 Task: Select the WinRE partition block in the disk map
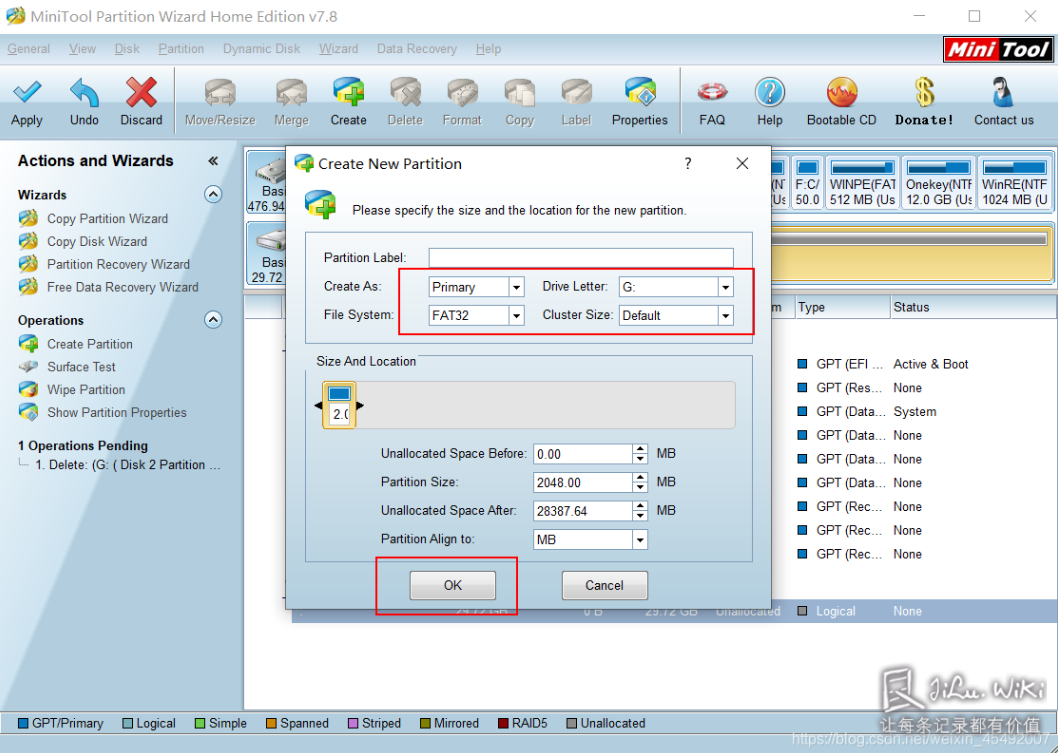tap(1014, 183)
